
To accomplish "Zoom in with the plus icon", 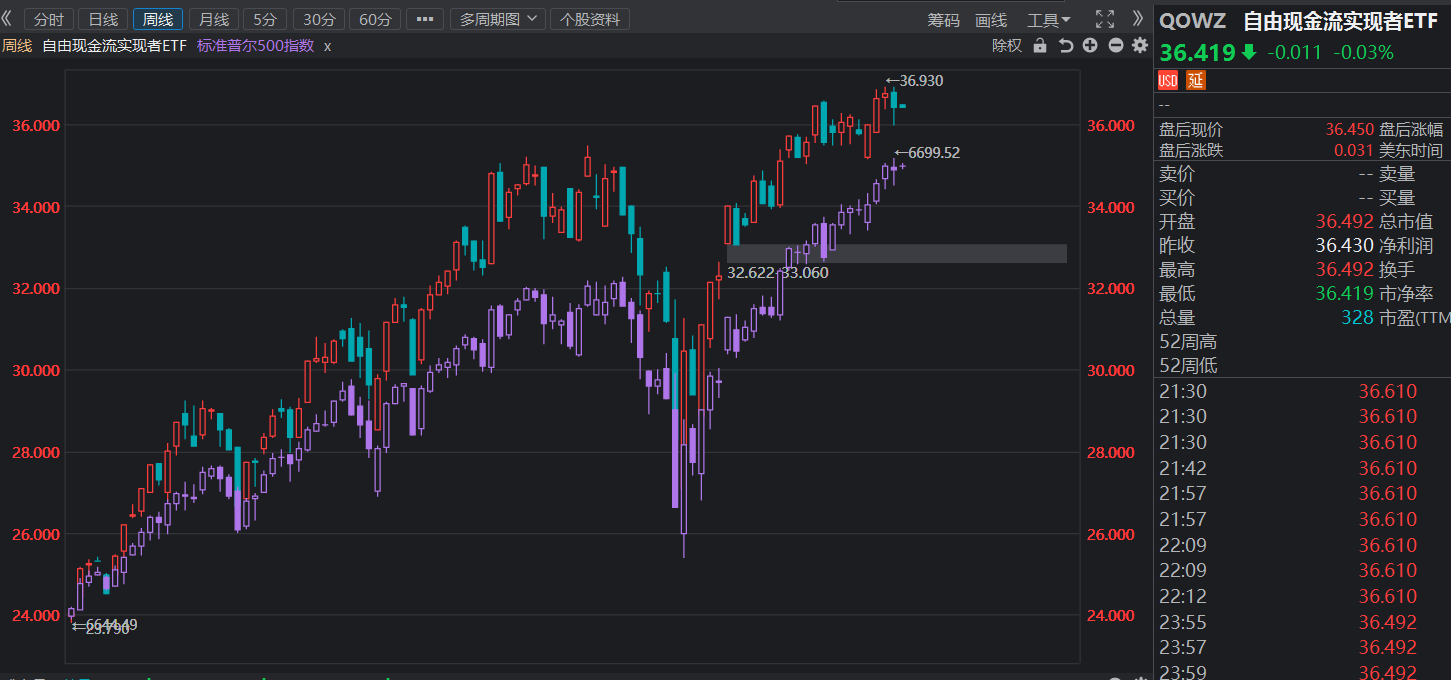I will click(x=1090, y=45).
